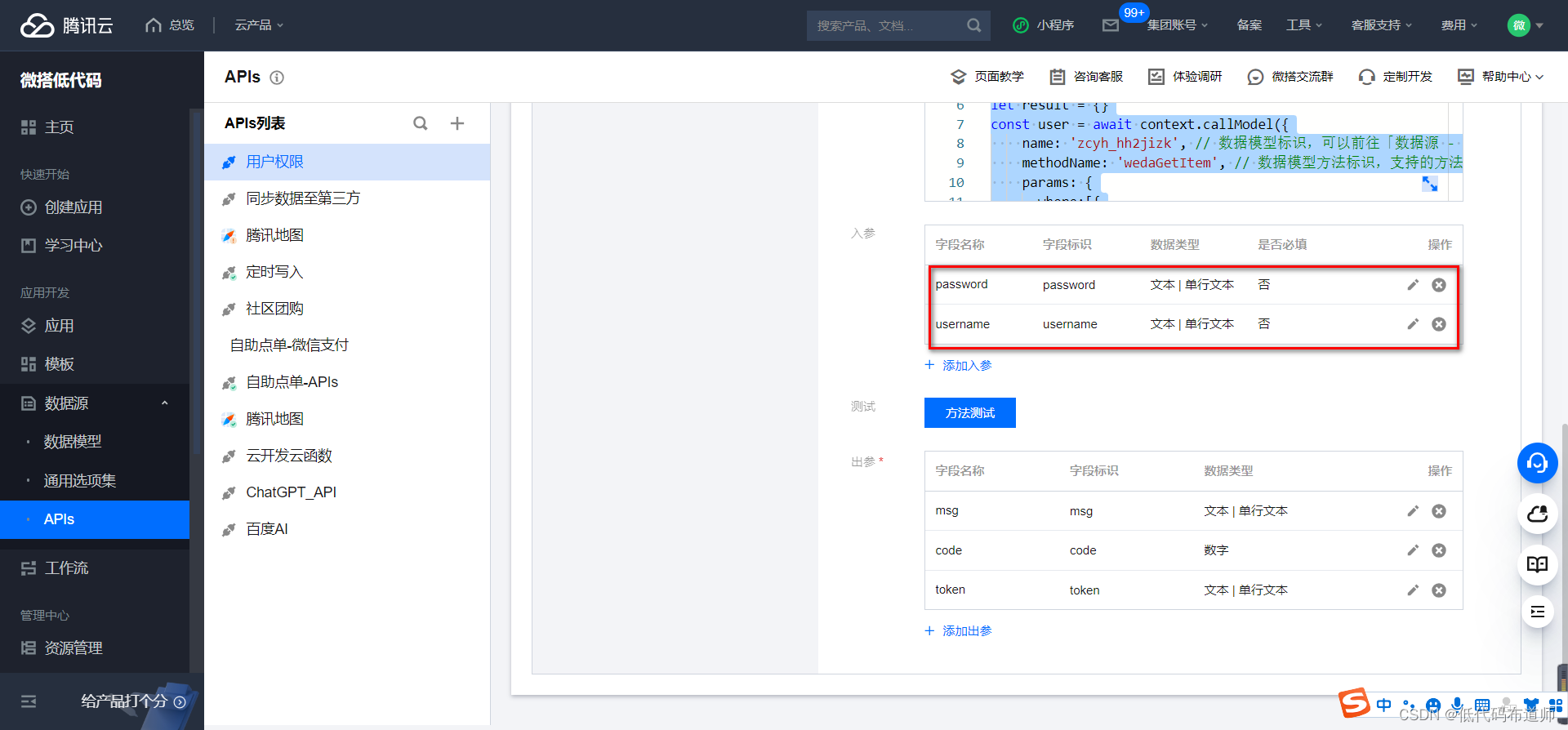Collapse the 数据源 sidebar section

pyautogui.click(x=95, y=403)
